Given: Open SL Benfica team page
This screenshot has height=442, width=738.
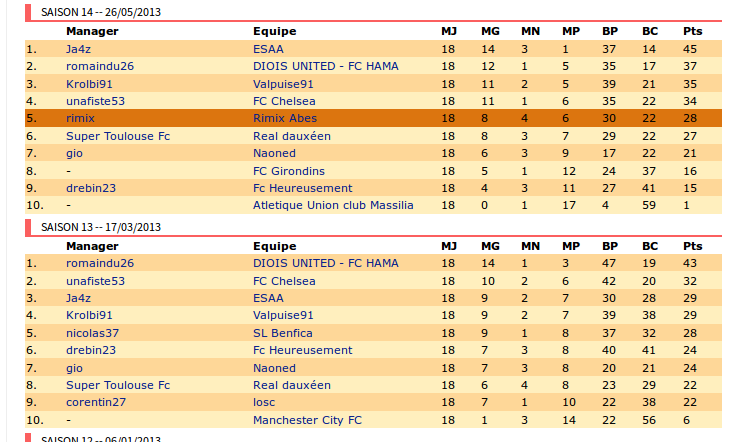Looking at the screenshot, I should pyautogui.click(x=283, y=333).
